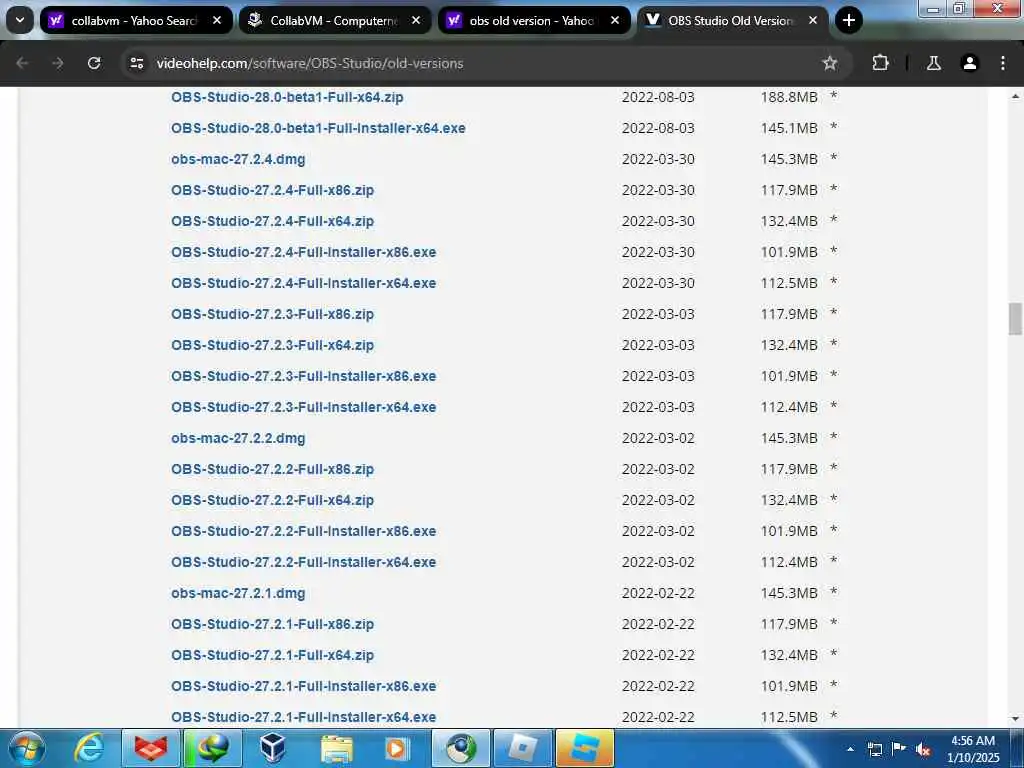Bookmark this page with the star icon
This screenshot has height=768, width=1024.
[x=829, y=63]
